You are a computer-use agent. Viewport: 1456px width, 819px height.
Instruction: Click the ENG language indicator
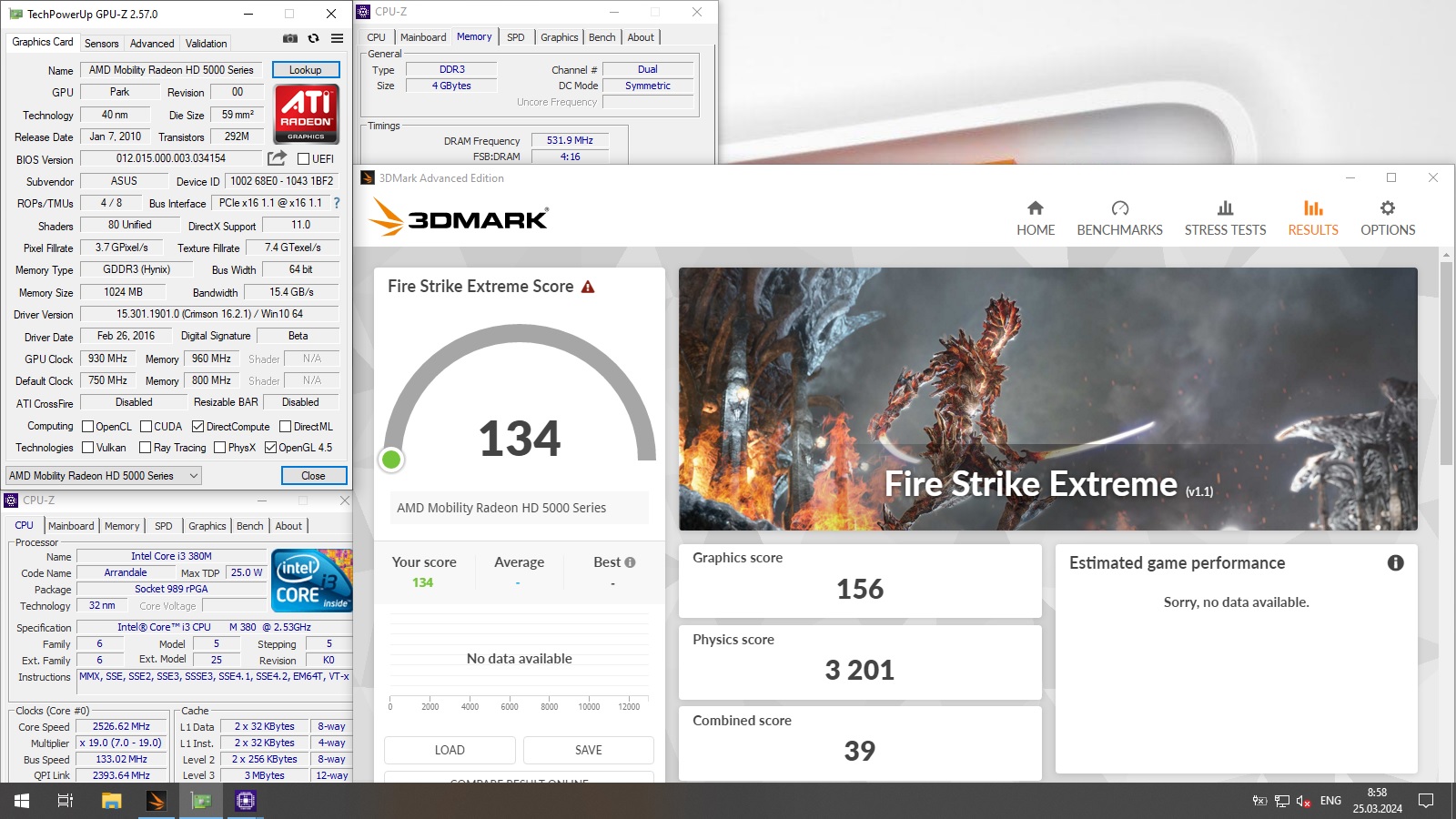pyautogui.click(x=1330, y=801)
